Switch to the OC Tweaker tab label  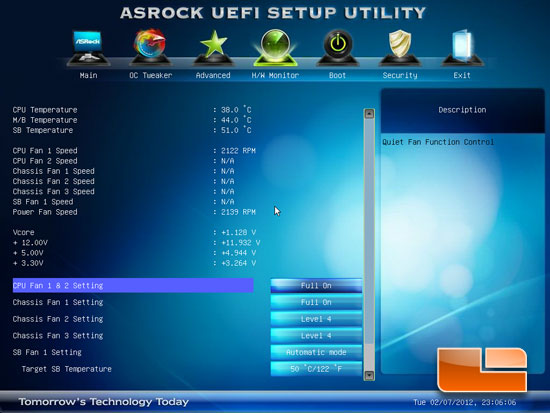point(150,75)
